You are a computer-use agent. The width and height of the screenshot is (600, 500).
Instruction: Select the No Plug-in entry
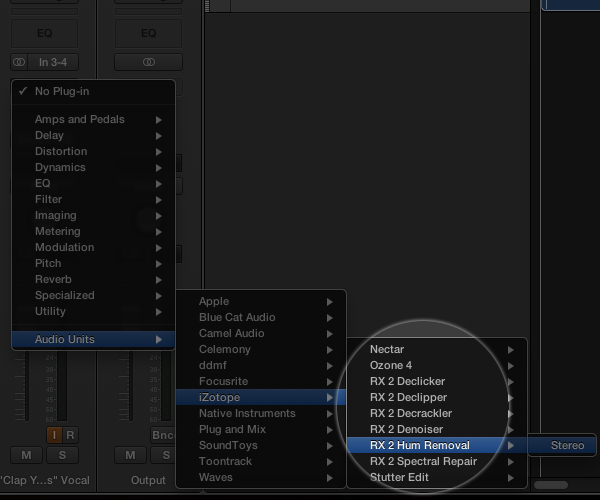pos(93,91)
